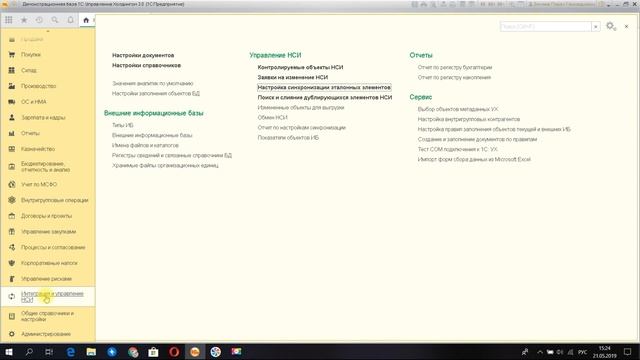Open the History clock icon
640x360 pixels.
click(x=39, y=20)
